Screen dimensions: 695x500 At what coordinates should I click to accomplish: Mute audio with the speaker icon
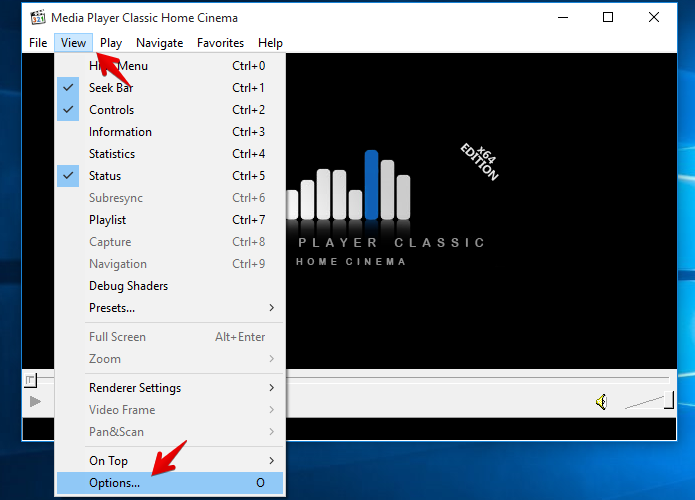(601, 402)
